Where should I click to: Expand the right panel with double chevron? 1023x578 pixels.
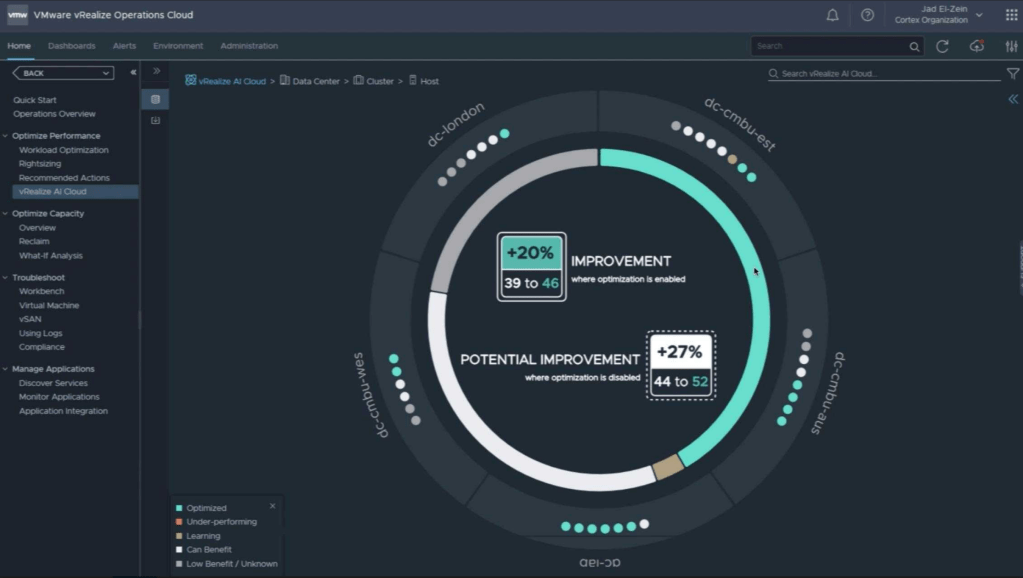tap(1013, 99)
